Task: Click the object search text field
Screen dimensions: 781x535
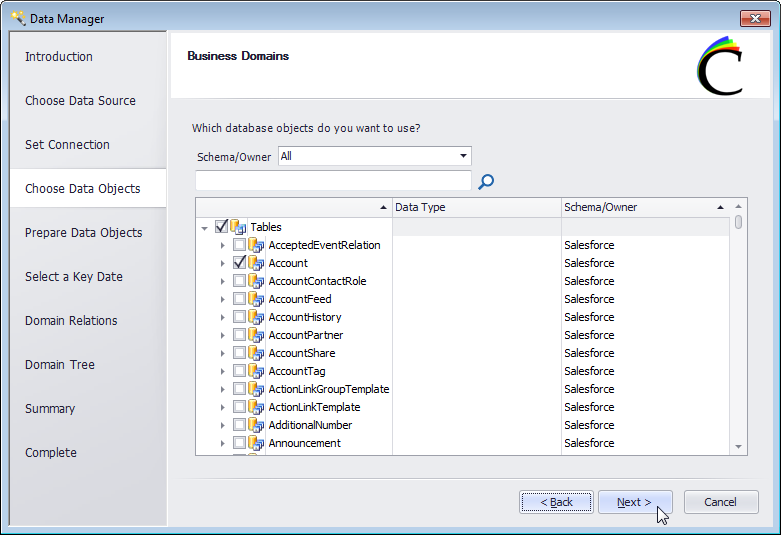Action: (333, 181)
